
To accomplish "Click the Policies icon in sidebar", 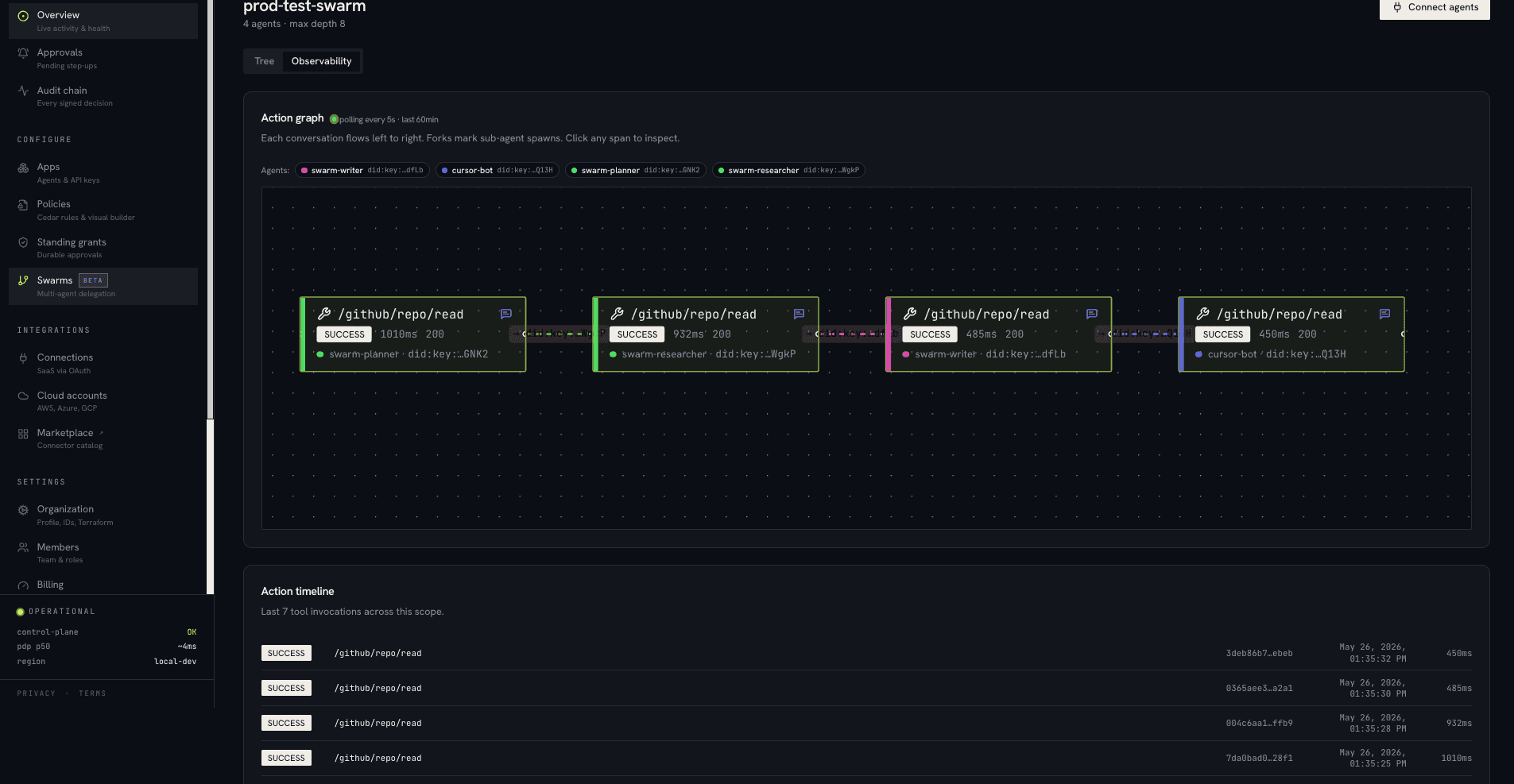I will (x=23, y=205).
